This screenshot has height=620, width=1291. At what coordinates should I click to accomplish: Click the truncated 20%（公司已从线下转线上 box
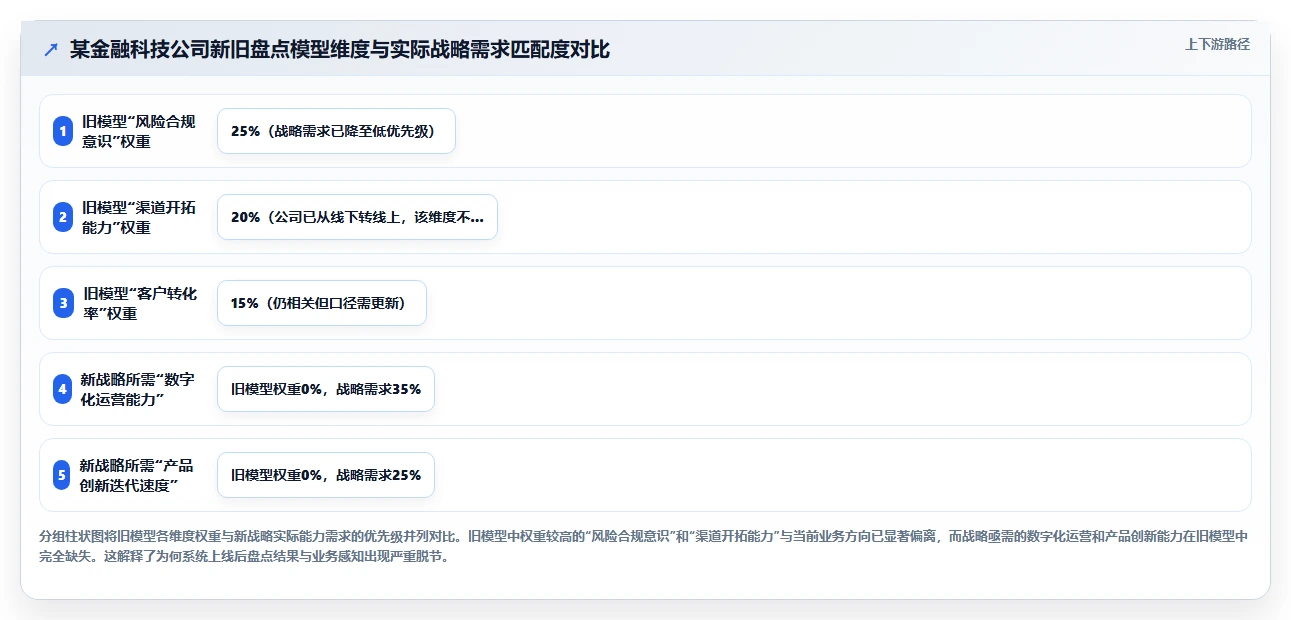357,217
